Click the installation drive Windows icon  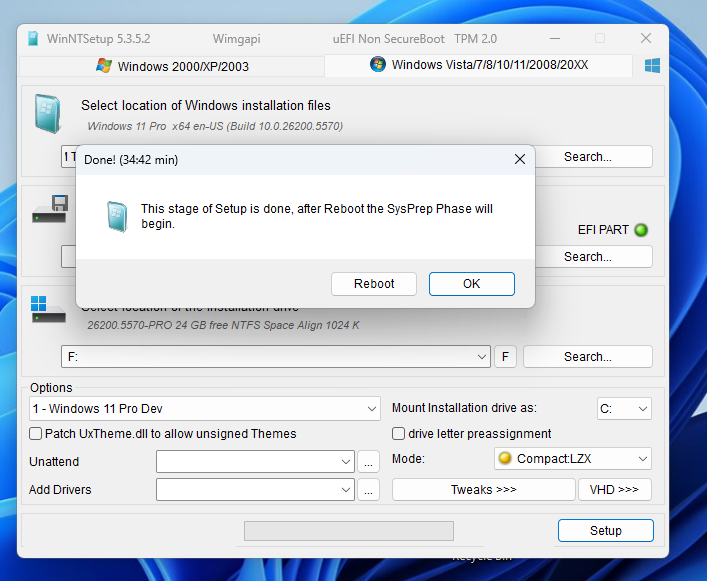point(48,309)
